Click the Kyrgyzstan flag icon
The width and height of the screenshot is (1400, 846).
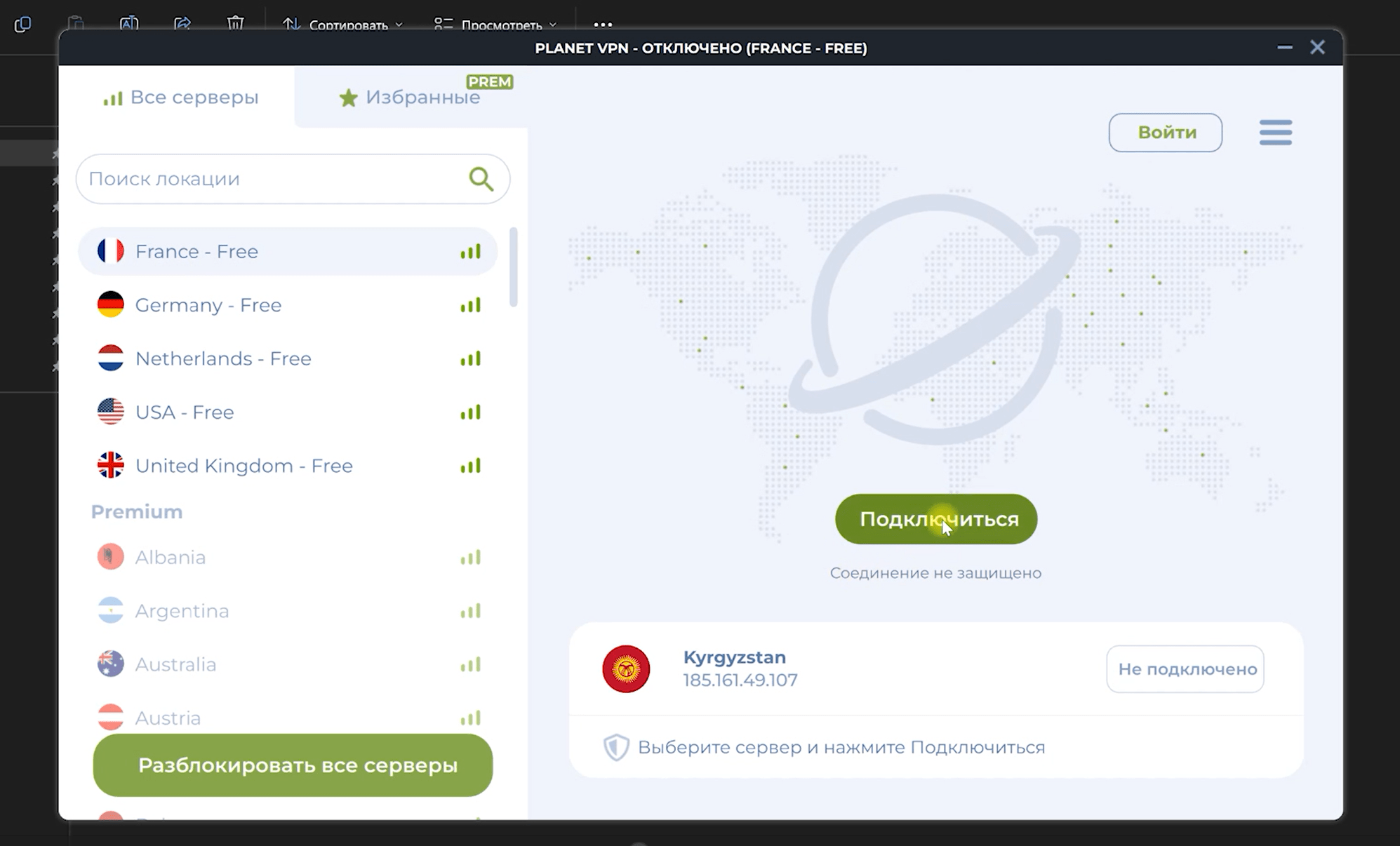click(x=626, y=669)
